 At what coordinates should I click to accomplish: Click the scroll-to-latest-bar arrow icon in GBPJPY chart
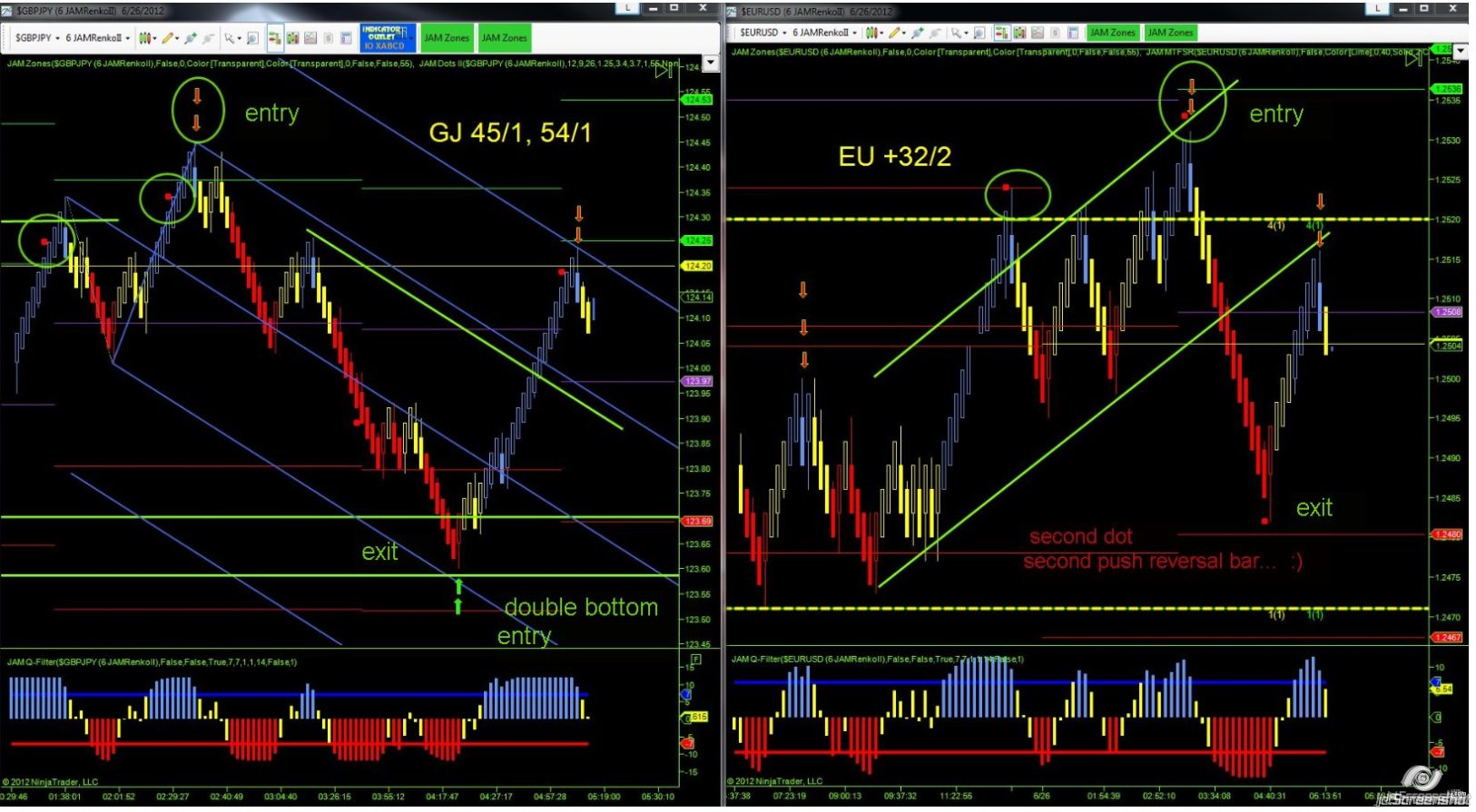[664, 70]
